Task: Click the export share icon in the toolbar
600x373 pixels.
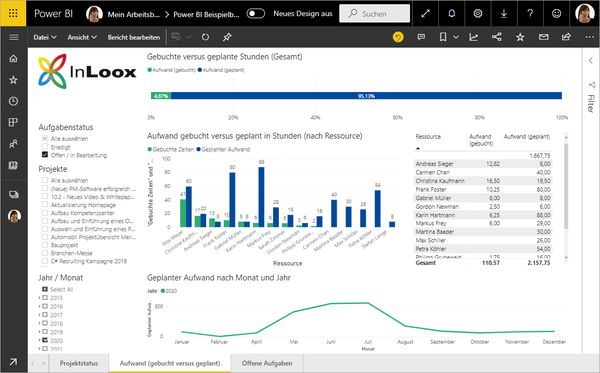Action: (x=566, y=37)
